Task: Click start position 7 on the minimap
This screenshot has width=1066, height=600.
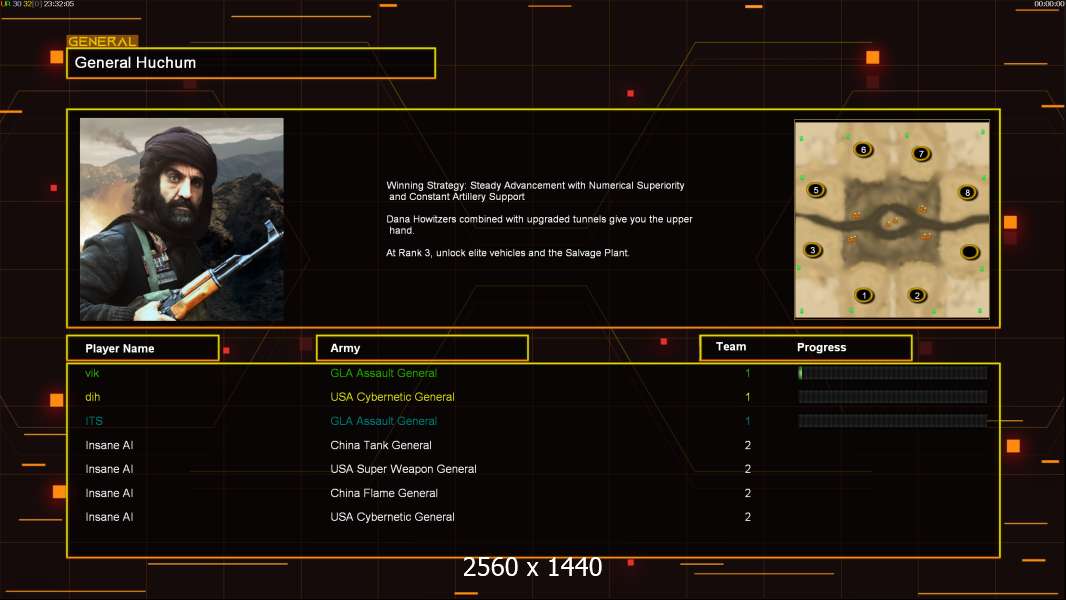Action: [921, 154]
